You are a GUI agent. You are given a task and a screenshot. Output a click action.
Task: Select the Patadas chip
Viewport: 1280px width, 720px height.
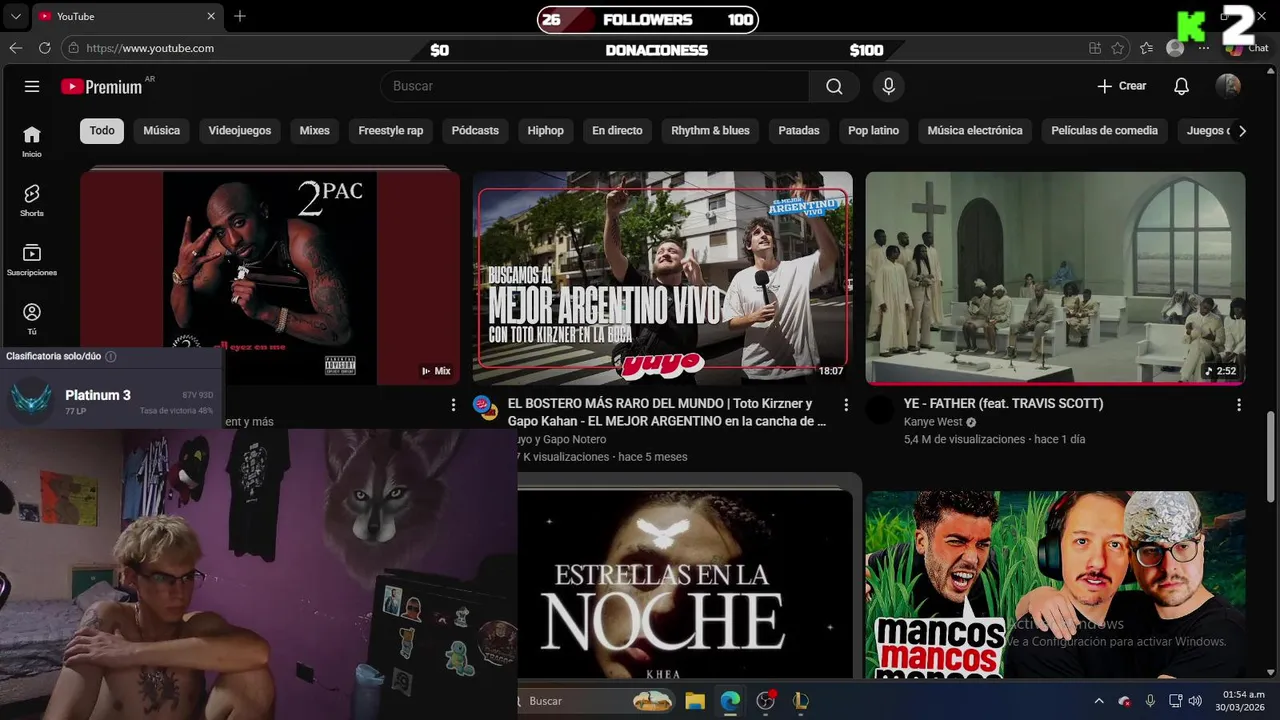tap(799, 131)
